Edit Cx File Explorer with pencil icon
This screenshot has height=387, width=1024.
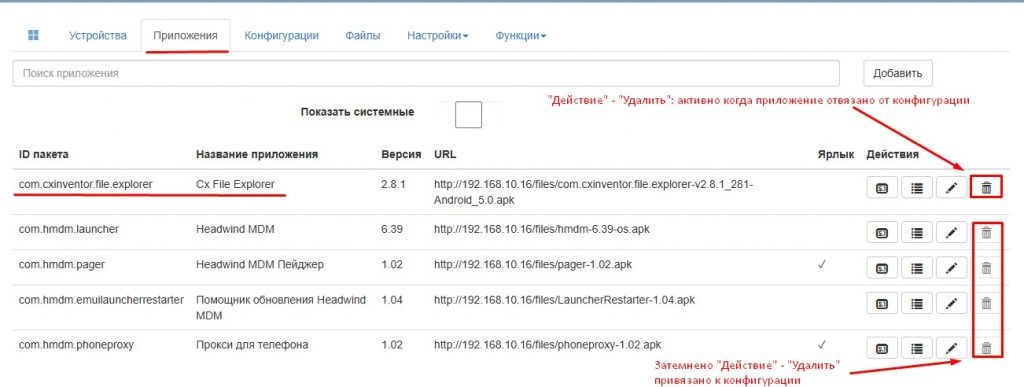[952, 189]
